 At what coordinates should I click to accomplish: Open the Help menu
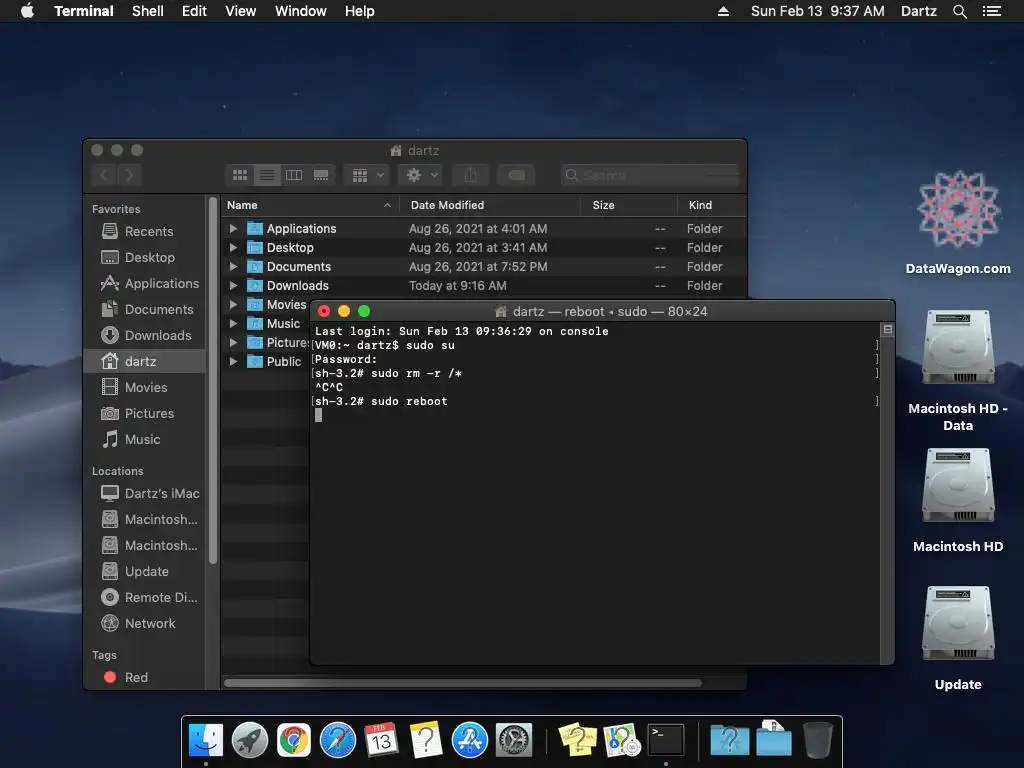[x=359, y=11]
